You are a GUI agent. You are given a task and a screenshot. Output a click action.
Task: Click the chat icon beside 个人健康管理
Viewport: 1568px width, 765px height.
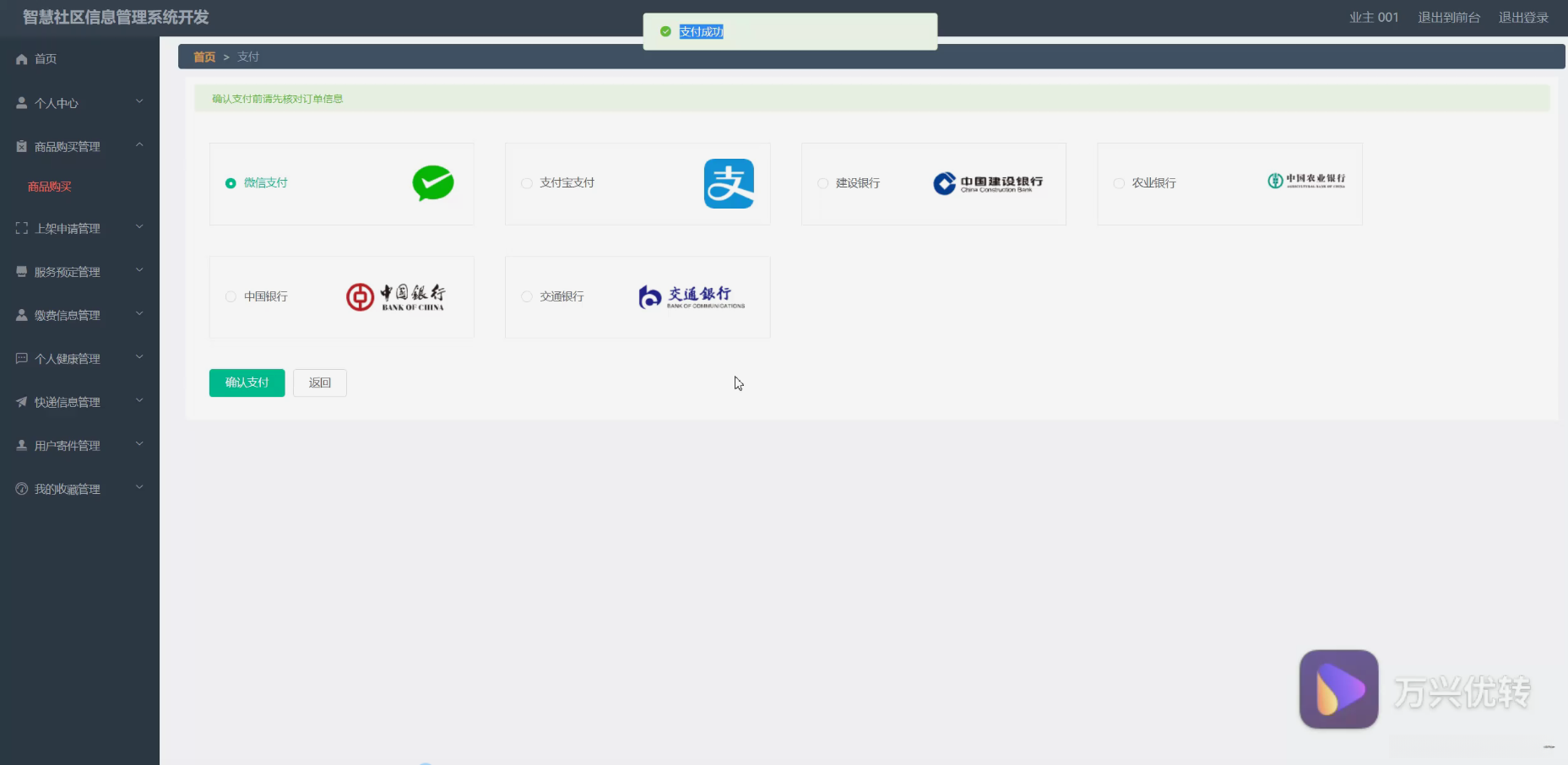click(x=22, y=359)
